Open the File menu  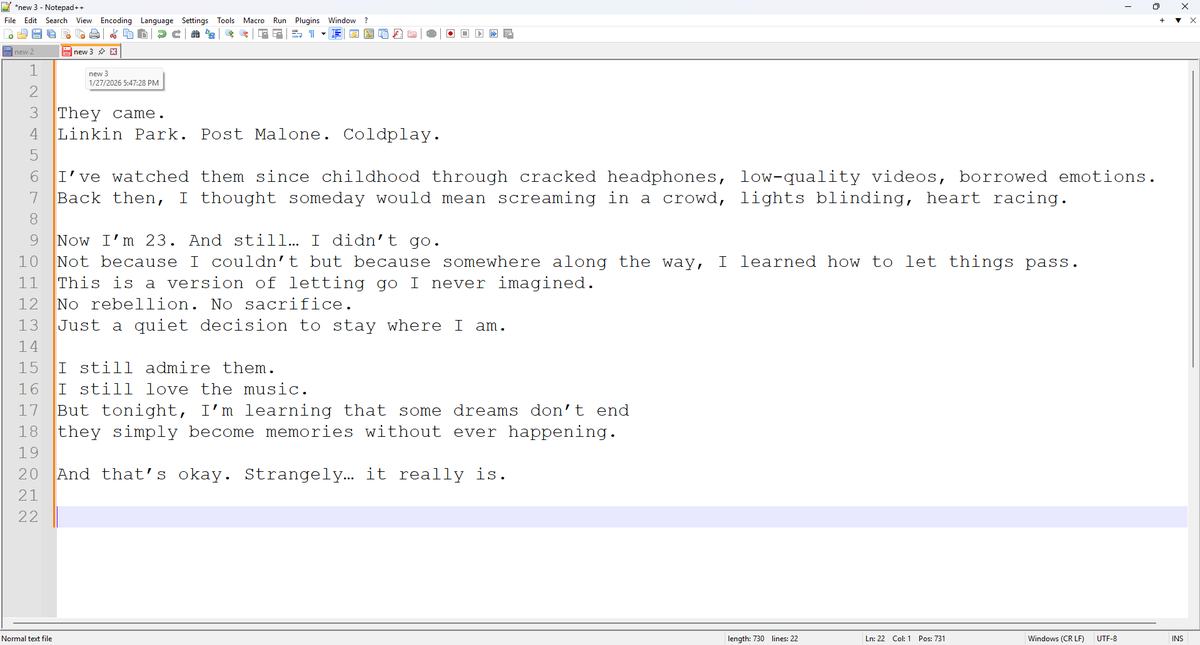coord(11,20)
